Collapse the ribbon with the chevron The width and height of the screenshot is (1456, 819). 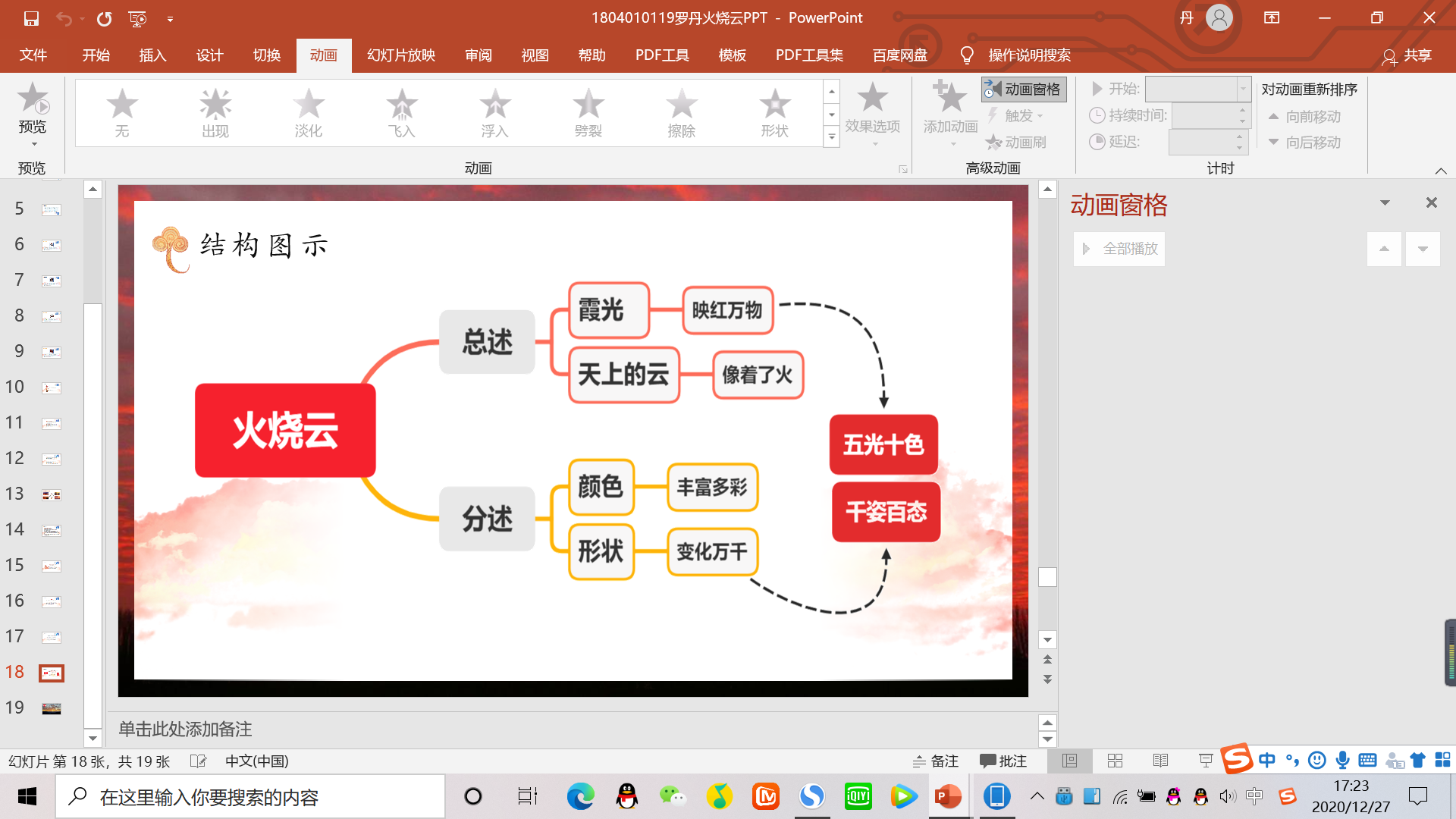coord(1441,171)
